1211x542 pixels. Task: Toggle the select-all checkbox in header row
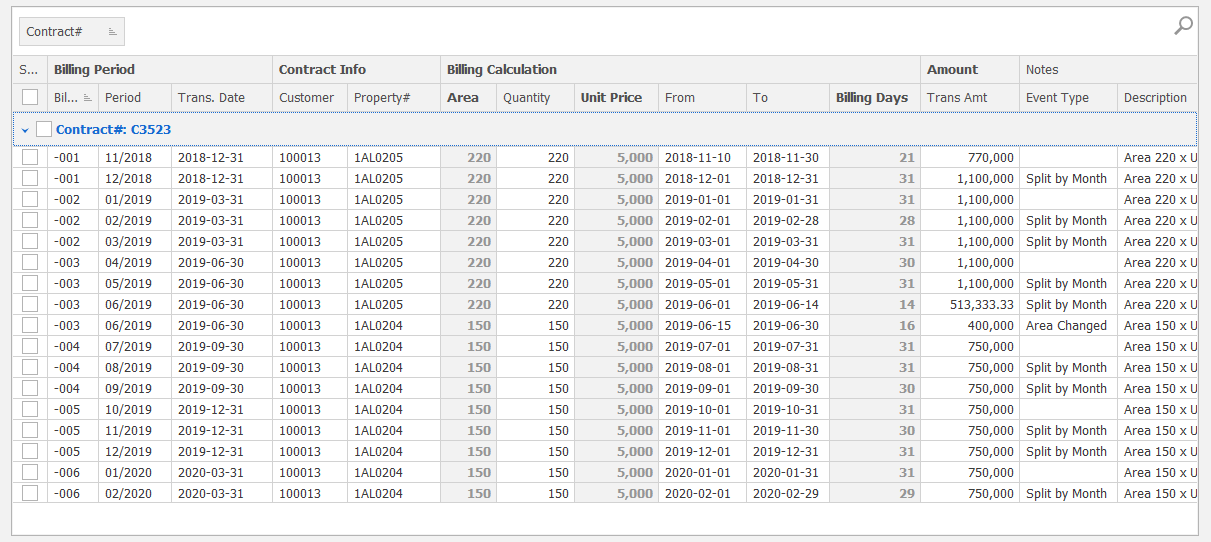point(30,98)
